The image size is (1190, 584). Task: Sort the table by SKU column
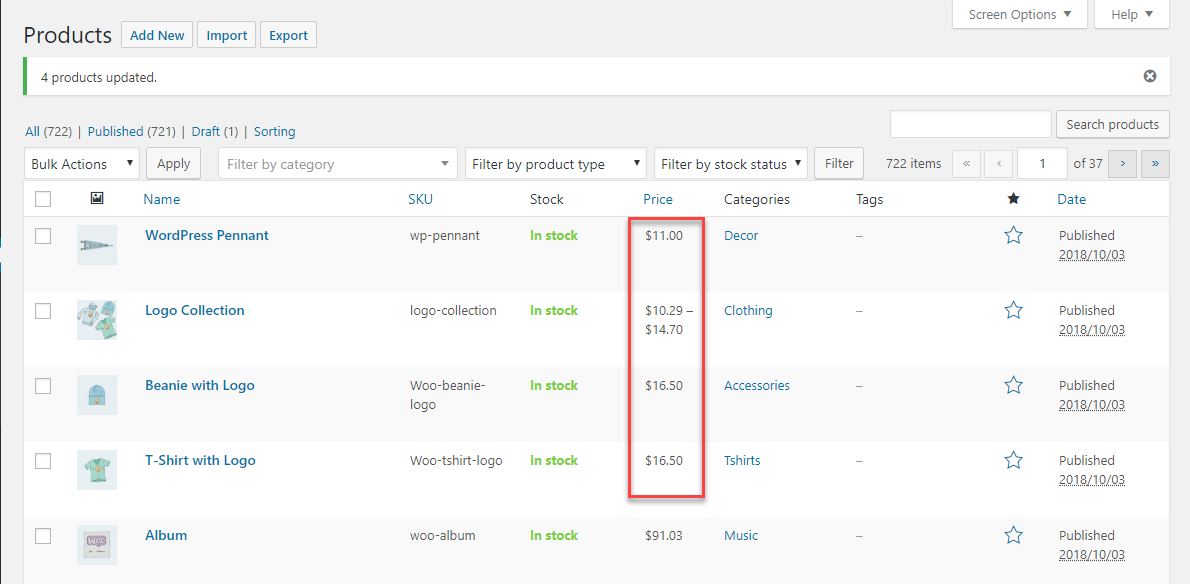[x=420, y=199]
